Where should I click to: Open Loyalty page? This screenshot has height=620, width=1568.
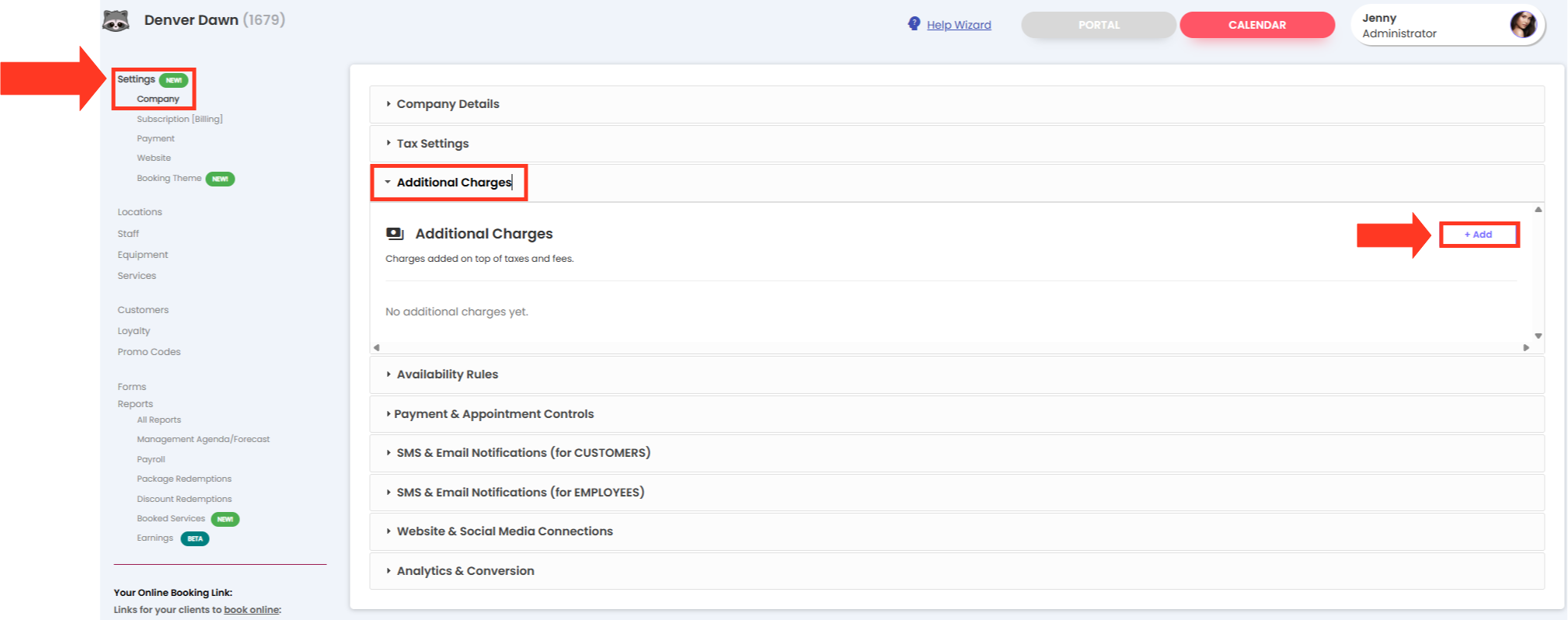pos(134,331)
